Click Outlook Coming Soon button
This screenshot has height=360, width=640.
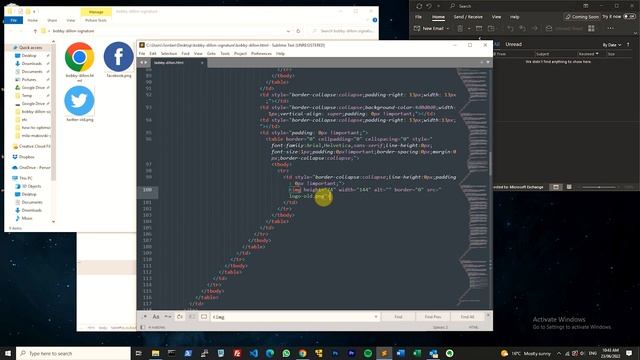pyautogui.click(x=581, y=17)
